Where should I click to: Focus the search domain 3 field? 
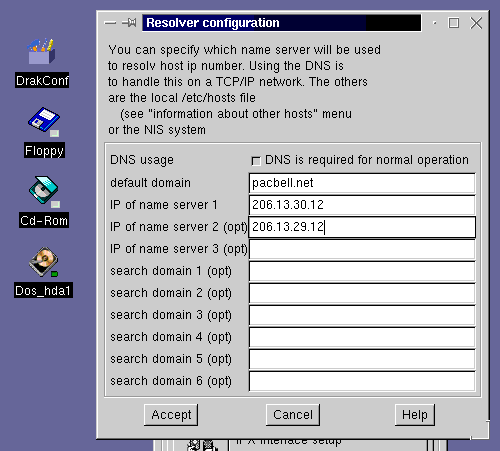[362, 315]
